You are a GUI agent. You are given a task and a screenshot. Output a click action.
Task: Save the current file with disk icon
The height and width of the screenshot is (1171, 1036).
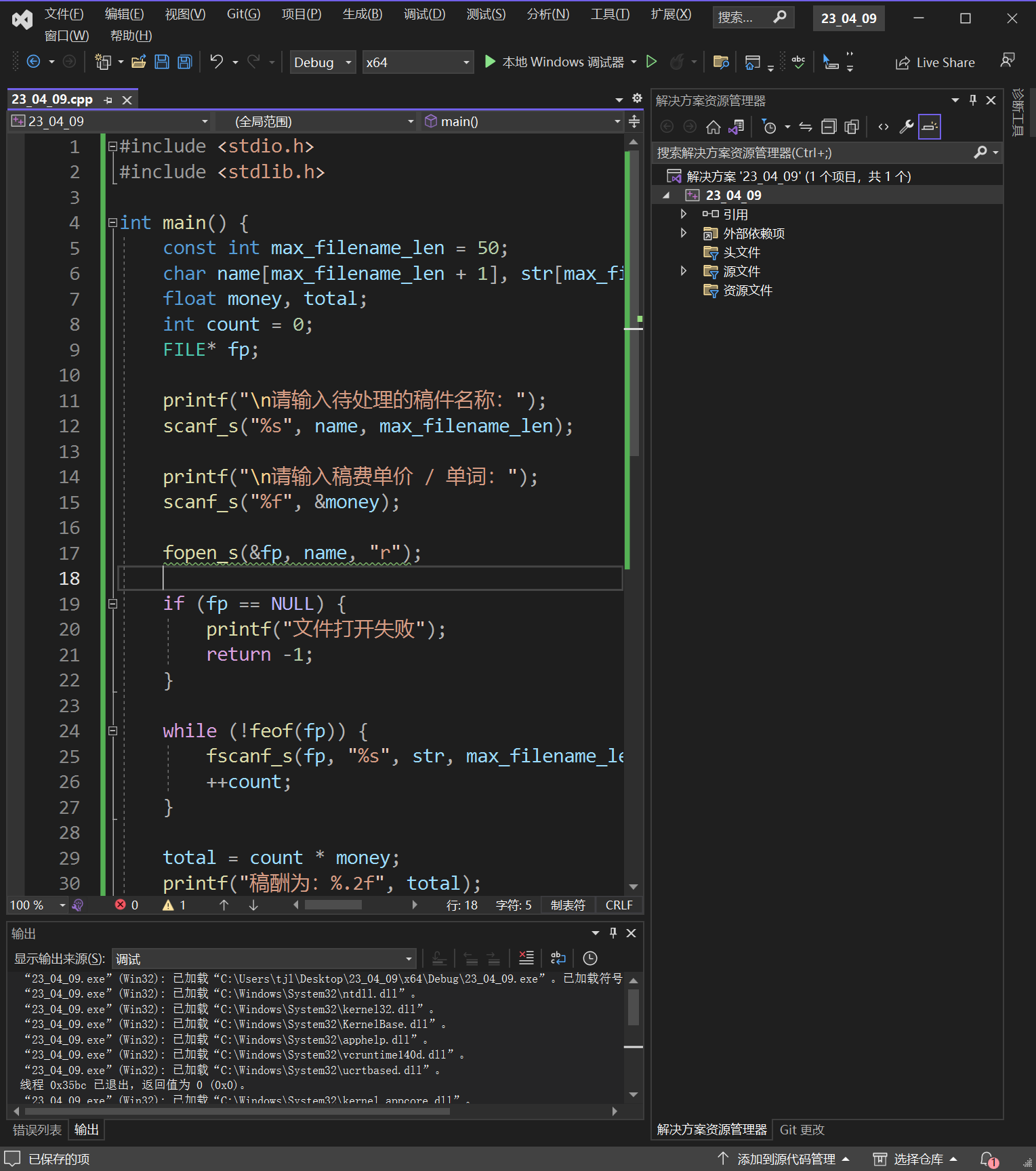tap(162, 62)
